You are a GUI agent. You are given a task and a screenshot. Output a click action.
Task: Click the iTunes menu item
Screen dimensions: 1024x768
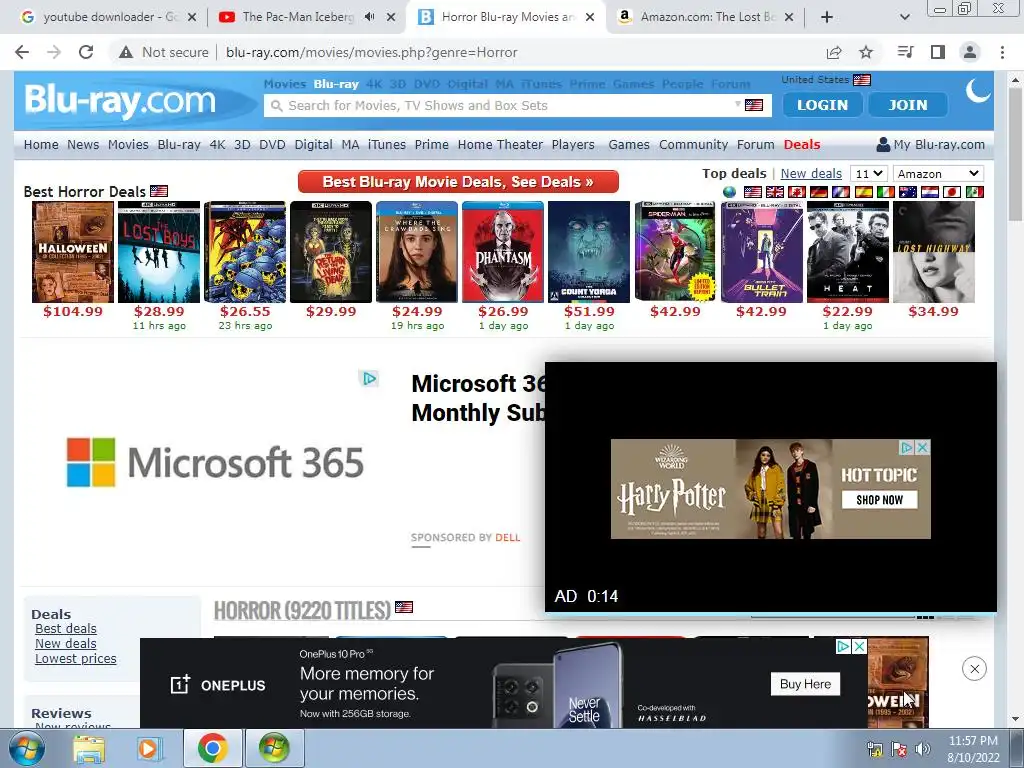coord(387,144)
